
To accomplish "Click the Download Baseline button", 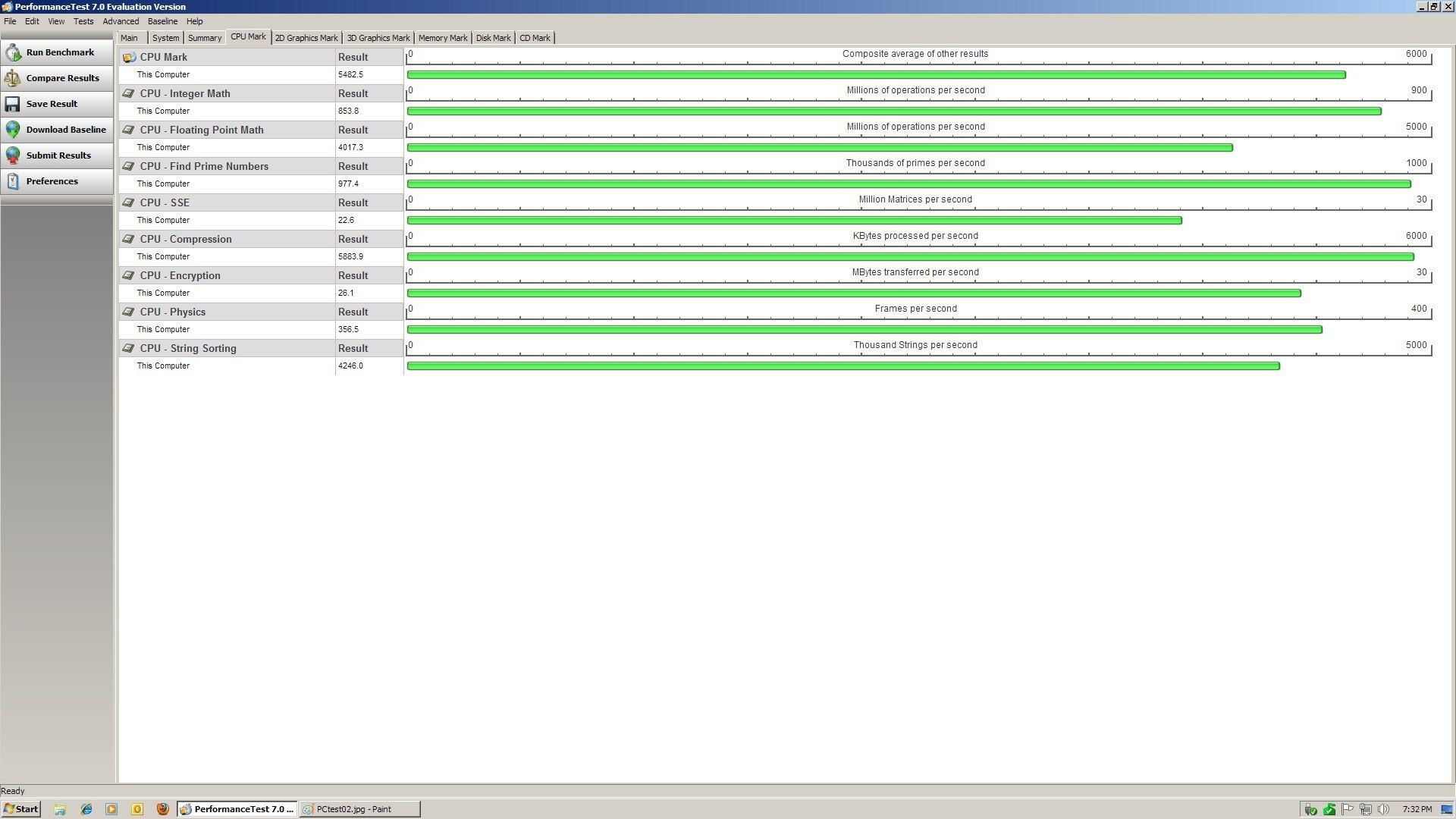I will click(57, 130).
